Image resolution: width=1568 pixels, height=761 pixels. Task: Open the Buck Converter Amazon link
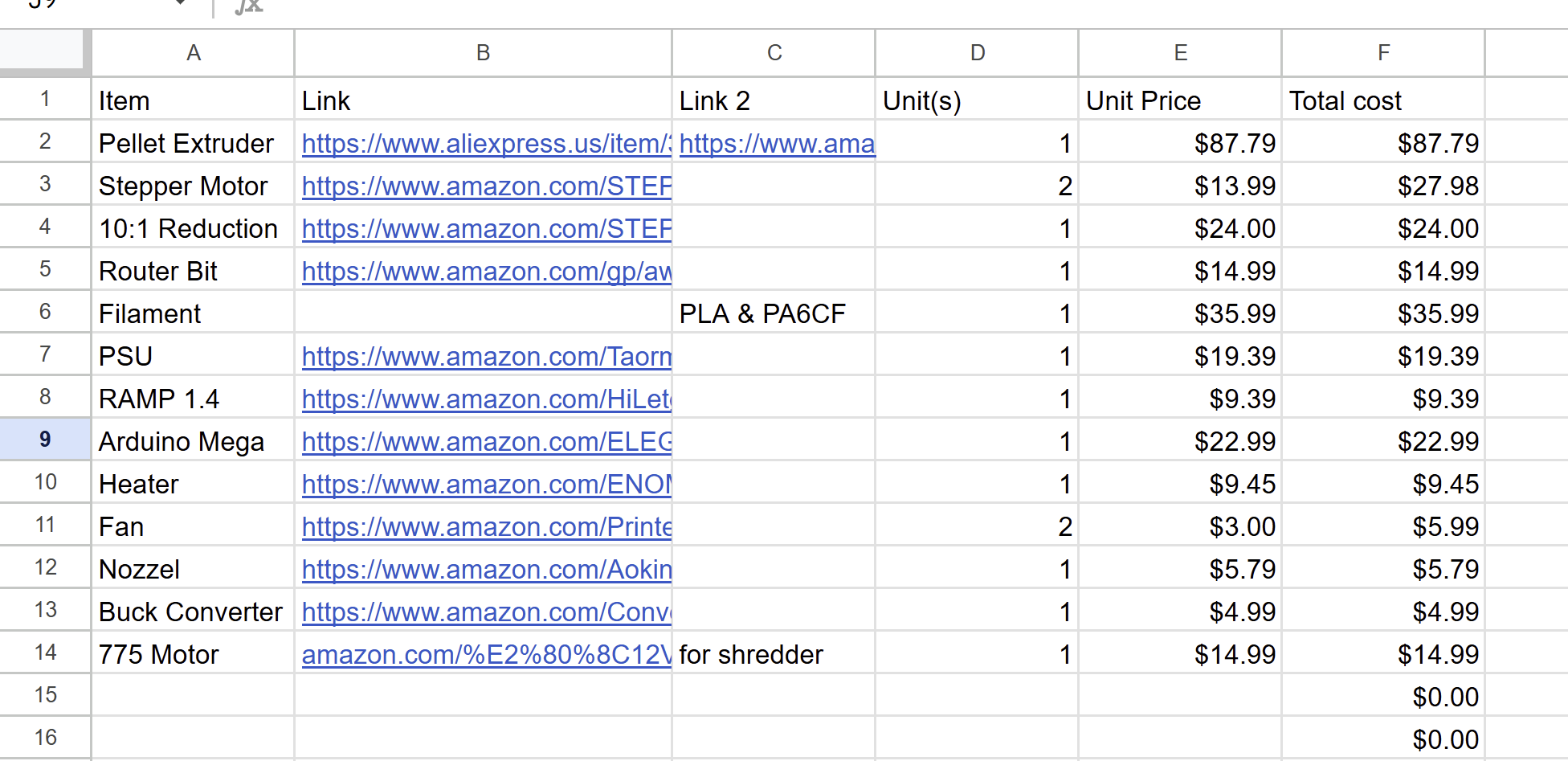click(486, 612)
